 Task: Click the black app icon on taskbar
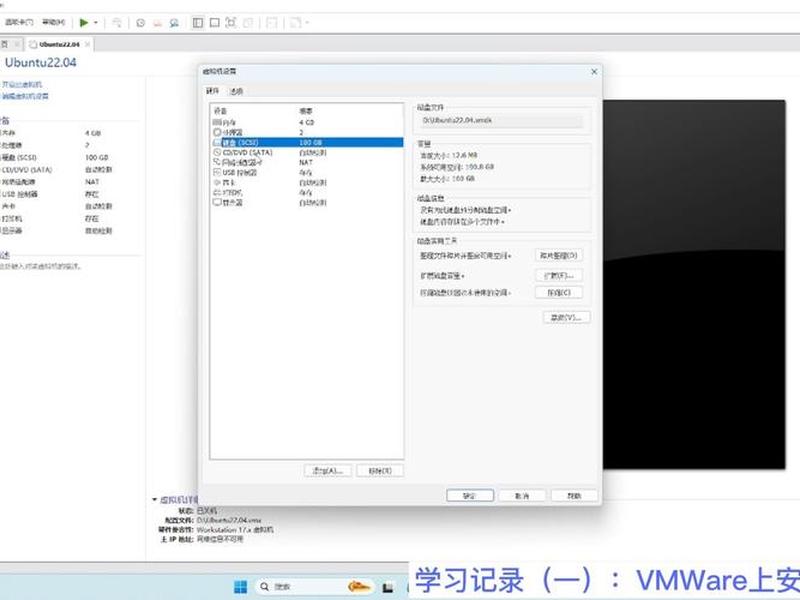coord(388,587)
